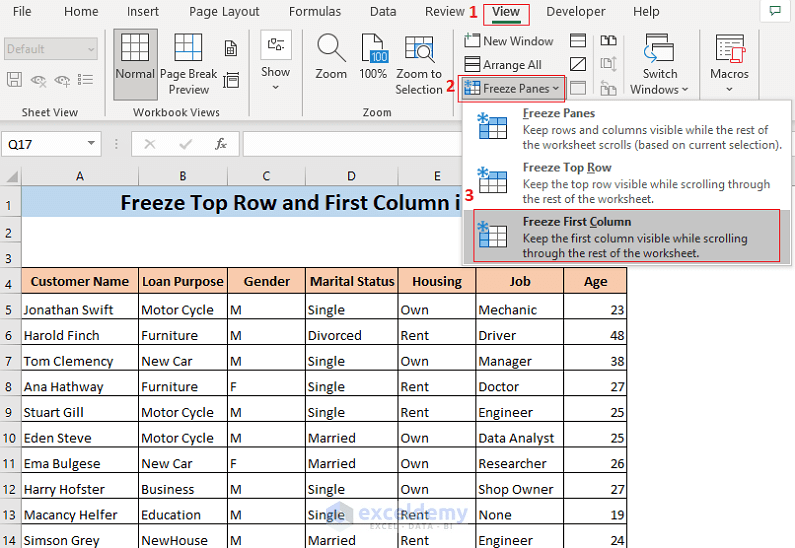The width and height of the screenshot is (795, 548).
Task: Click the formula bar Enter checkmark
Action: pyautogui.click(x=186, y=144)
